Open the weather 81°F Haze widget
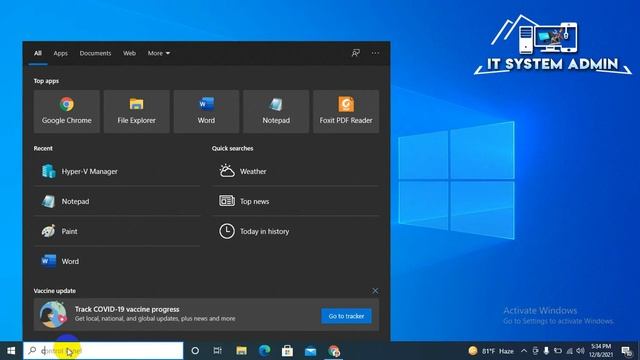The height and width of the screenshot is (360, 640). coord(491,351)
